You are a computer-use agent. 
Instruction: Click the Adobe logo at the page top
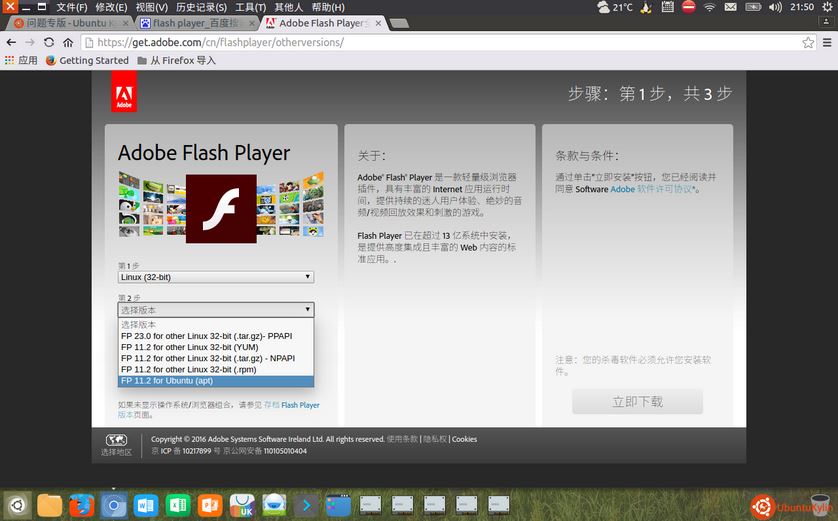pyautogui.click(x=124, y=92)
